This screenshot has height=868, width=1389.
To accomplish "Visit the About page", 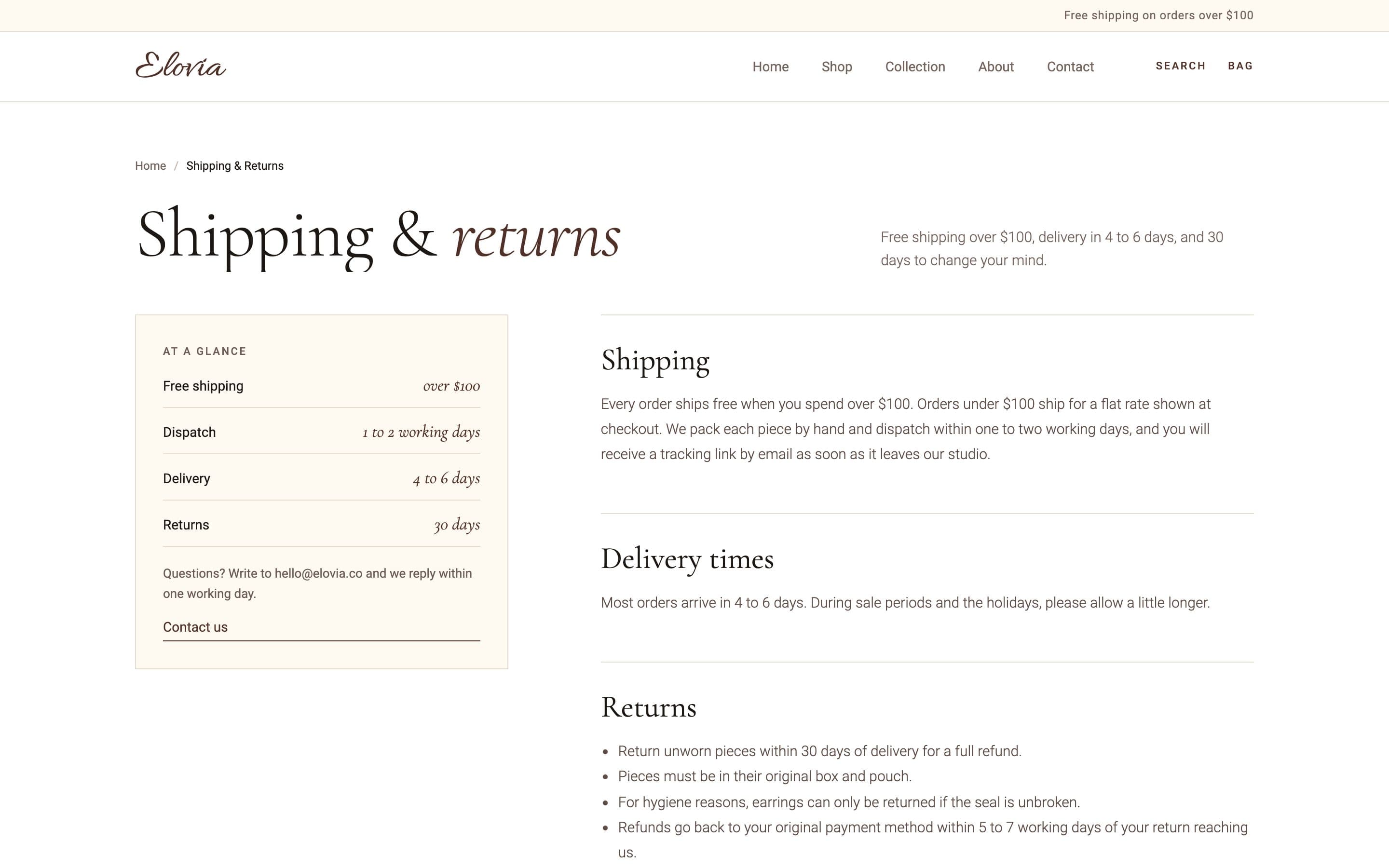I will point(996,67).
